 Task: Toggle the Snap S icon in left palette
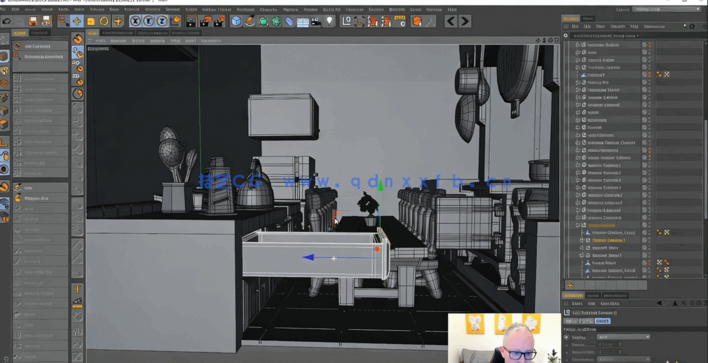(x=4, y=187)
